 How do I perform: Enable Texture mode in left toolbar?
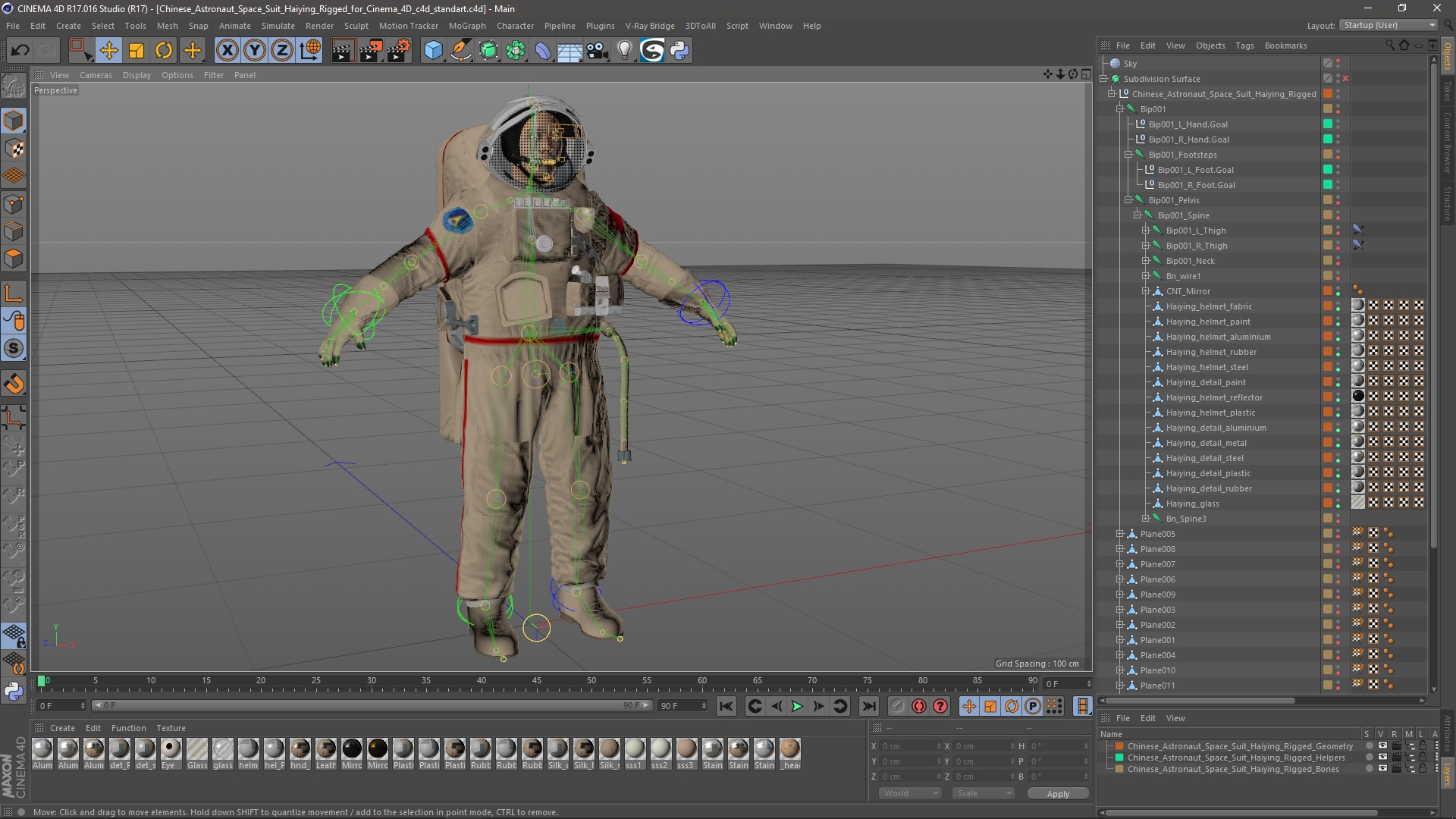pos(14,149)
